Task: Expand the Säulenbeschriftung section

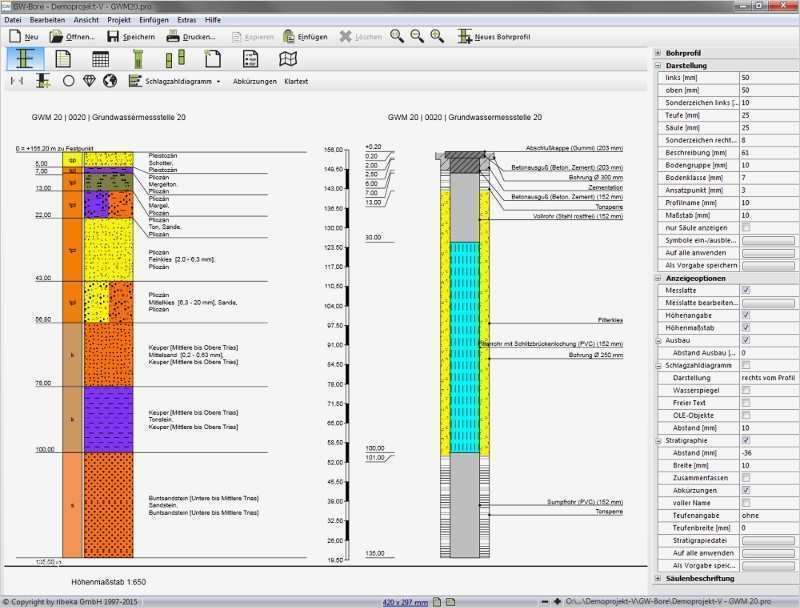Action: pyautogui.click(x=658, y=578)
